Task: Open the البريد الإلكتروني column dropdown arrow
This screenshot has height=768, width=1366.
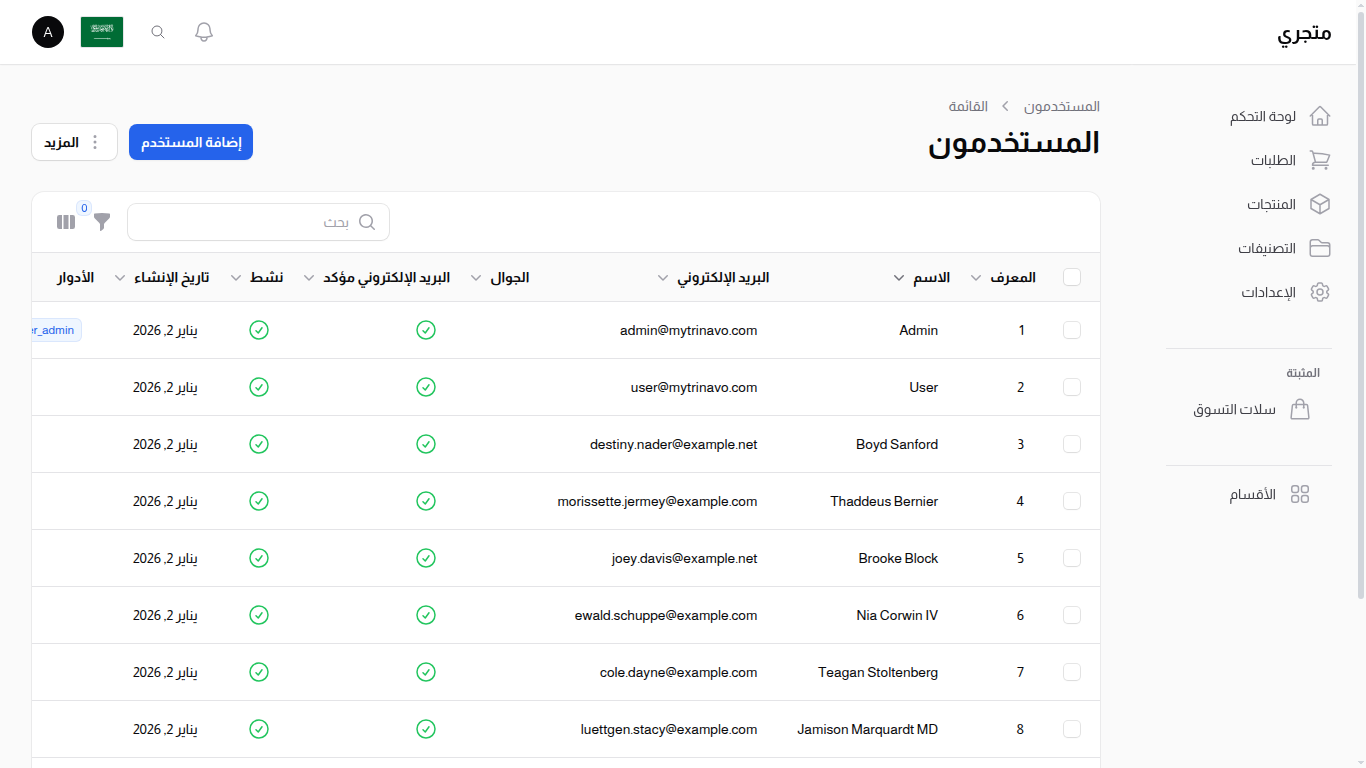Action: [x=662, y=278]
